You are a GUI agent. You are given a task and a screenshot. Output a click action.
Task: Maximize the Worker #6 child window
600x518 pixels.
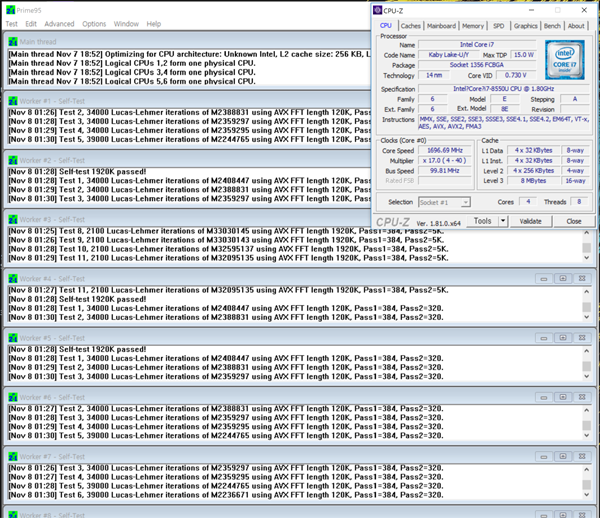(563, 397)
